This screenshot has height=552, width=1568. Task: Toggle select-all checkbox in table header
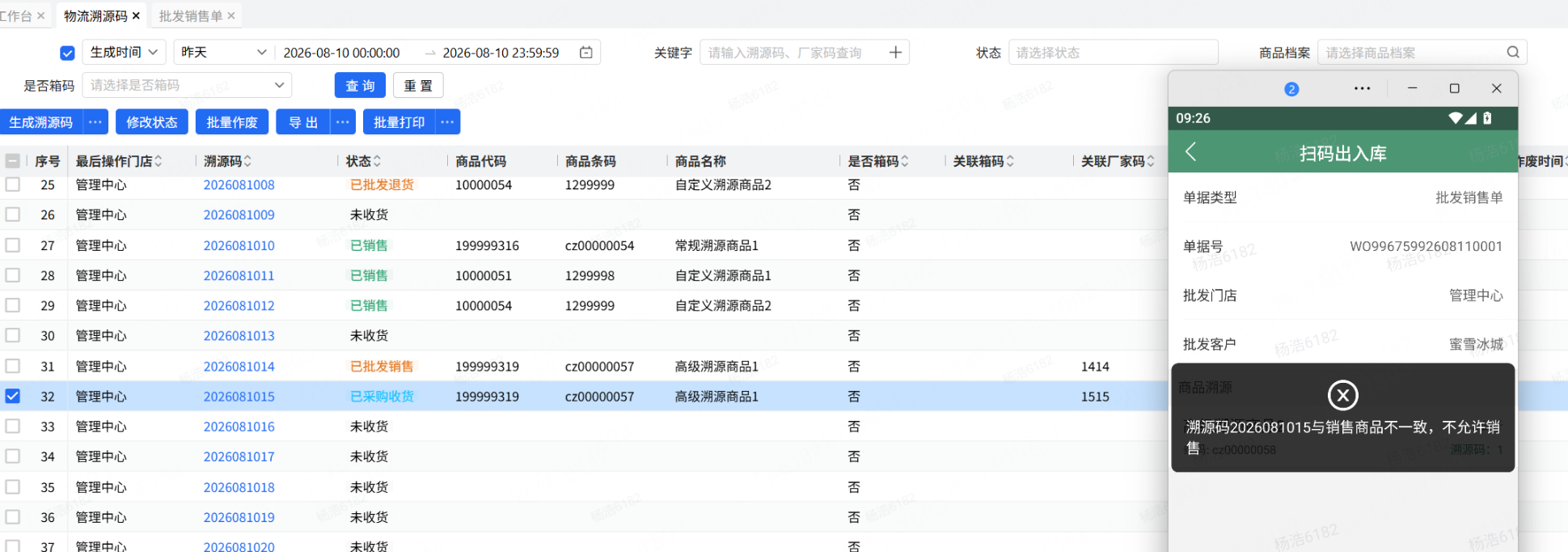tap(13, 160)
